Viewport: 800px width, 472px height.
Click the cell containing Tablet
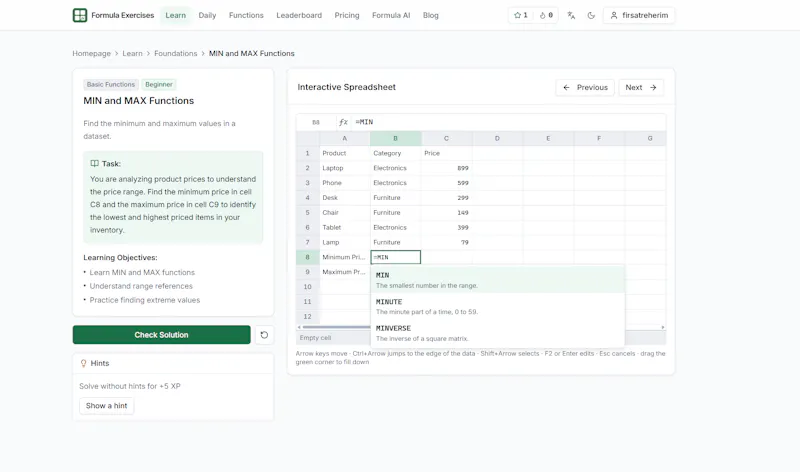[345, 228]
